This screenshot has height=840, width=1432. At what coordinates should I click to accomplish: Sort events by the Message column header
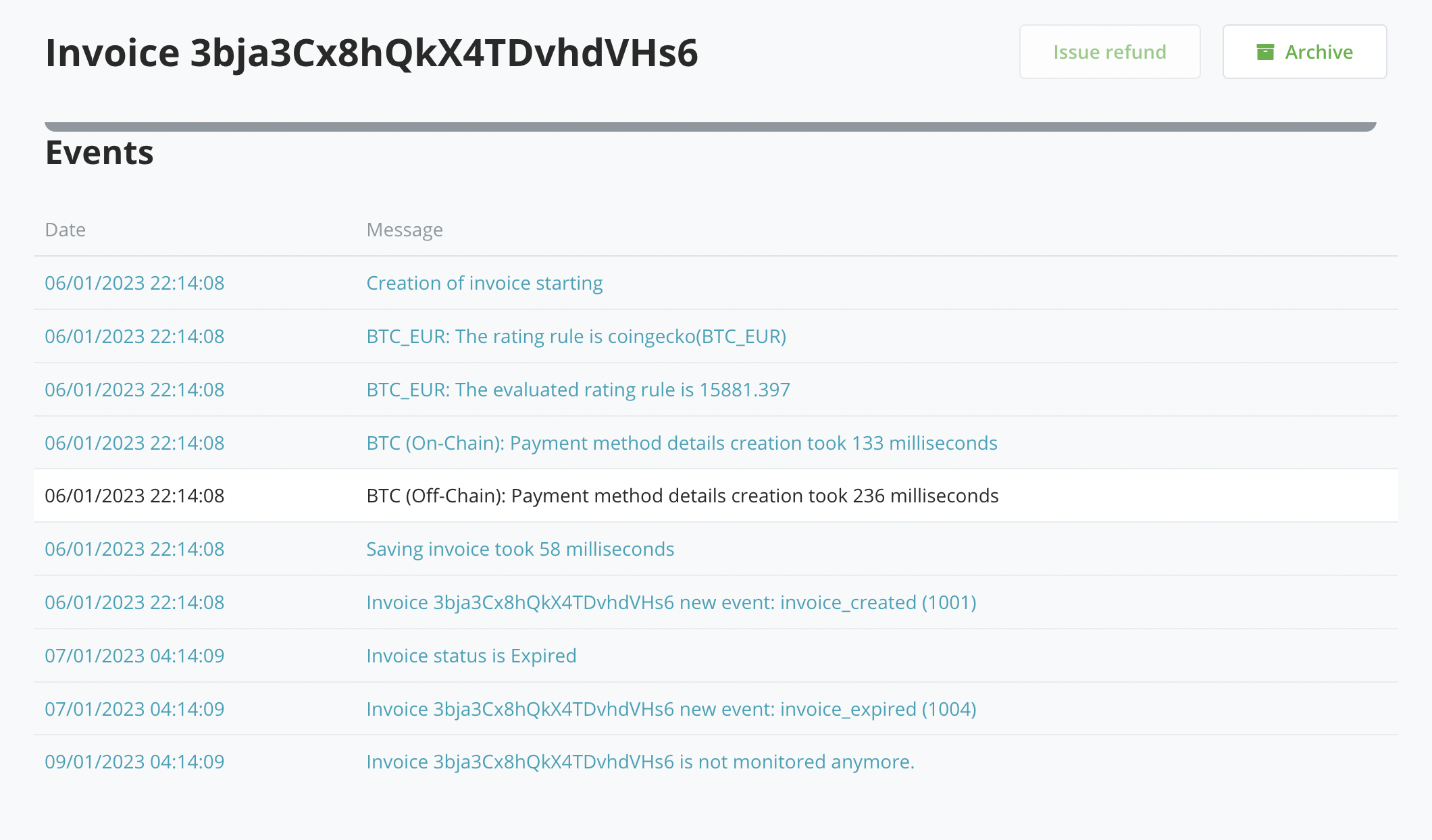405,230
